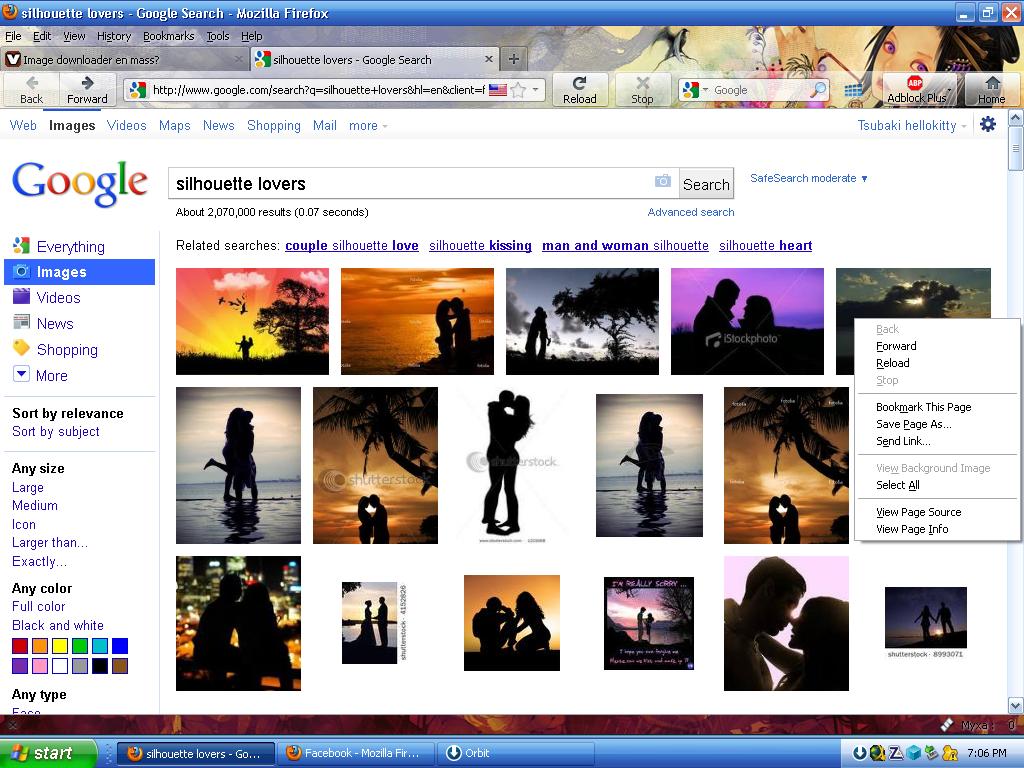Open Google options gear icon

[x=988, y=124]
